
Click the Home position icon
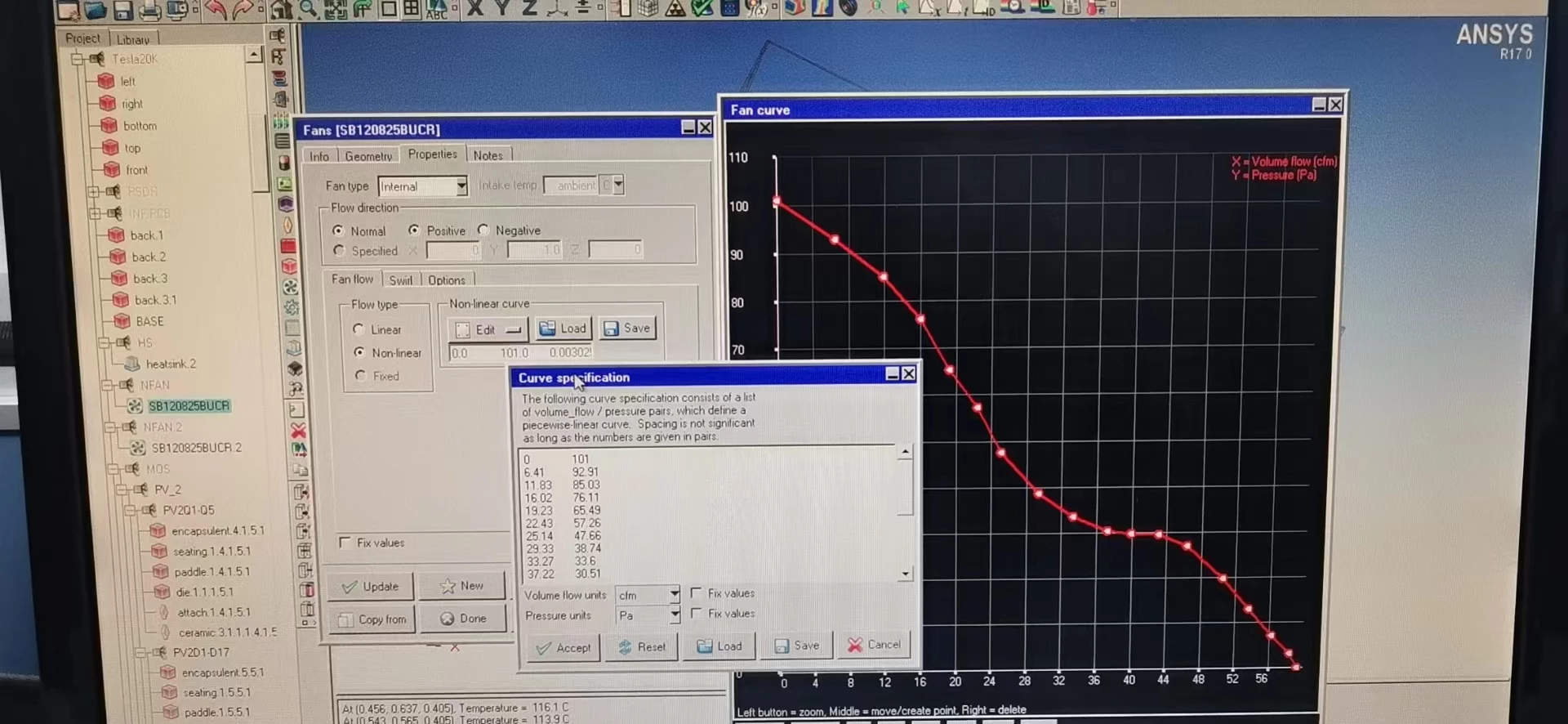coord(281,10)
